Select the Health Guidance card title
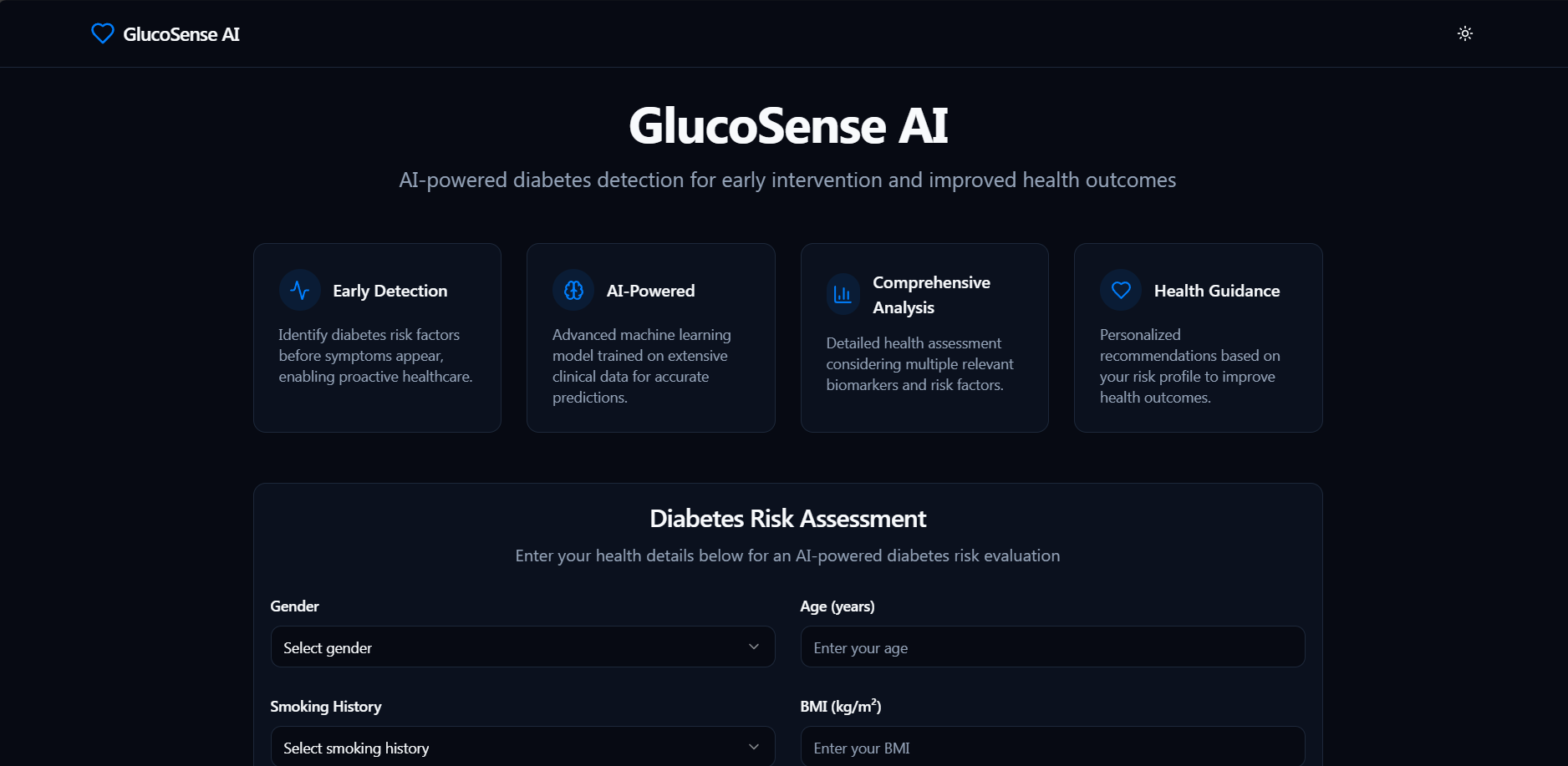Viewport: 1568px width, 766px height. coord(1216,291)
